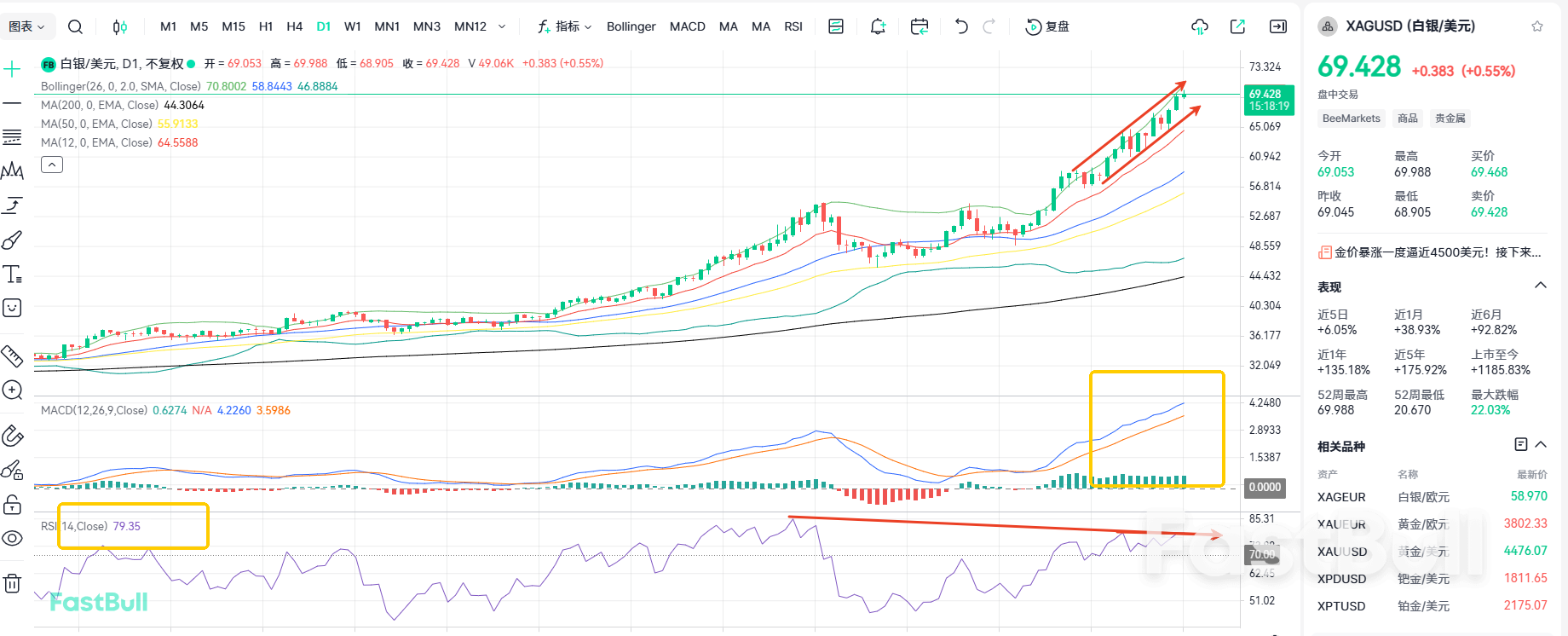
Task: Select the brush drawing tool
Action: 12,240
